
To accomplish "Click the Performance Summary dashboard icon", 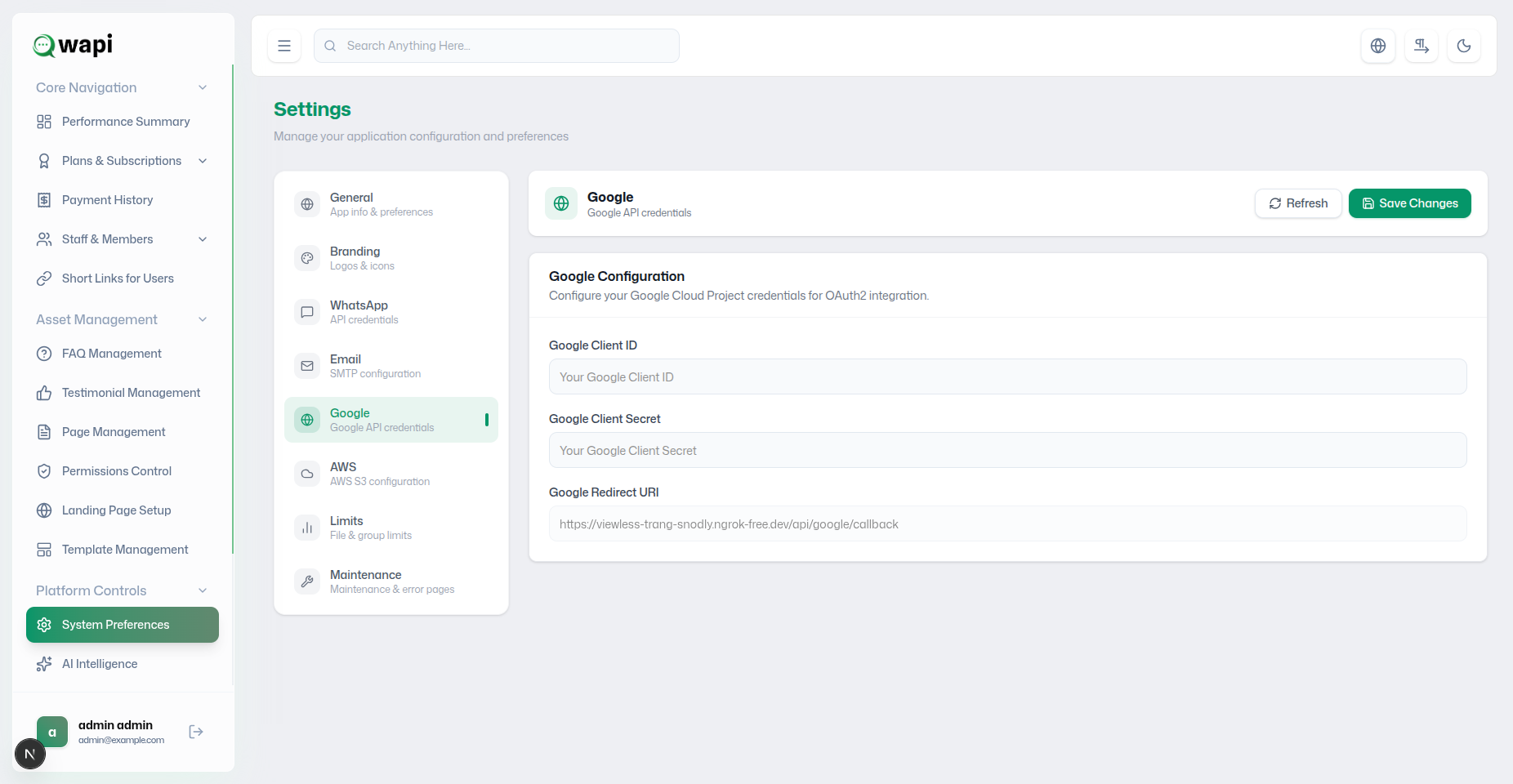I will coord(44,122).
